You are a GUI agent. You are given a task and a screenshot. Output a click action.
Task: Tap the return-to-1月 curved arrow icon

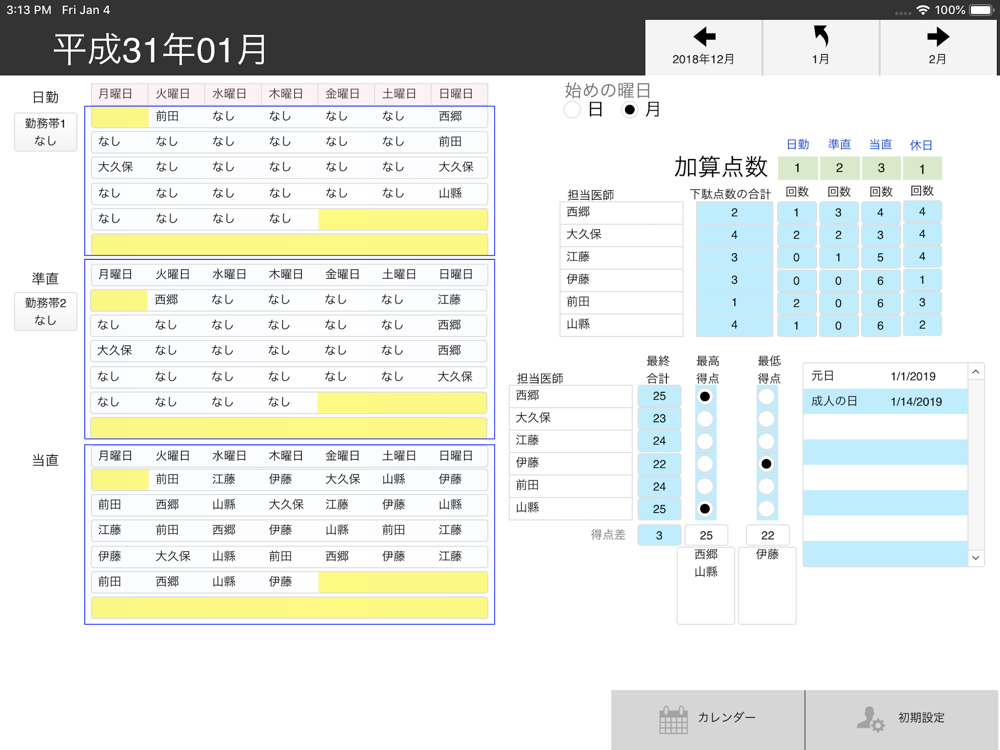tap(820, 38)
